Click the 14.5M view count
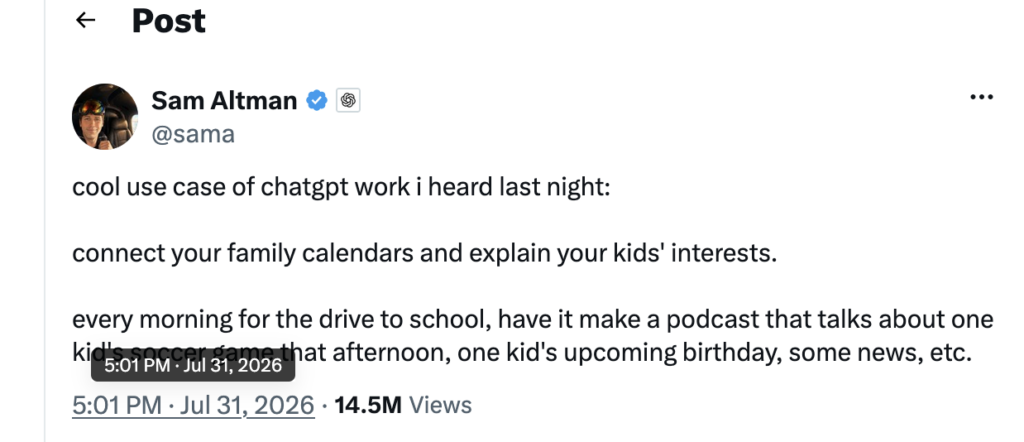This screenshot has height=442, width=1024. pyautogui.click(x=368, y=405)
